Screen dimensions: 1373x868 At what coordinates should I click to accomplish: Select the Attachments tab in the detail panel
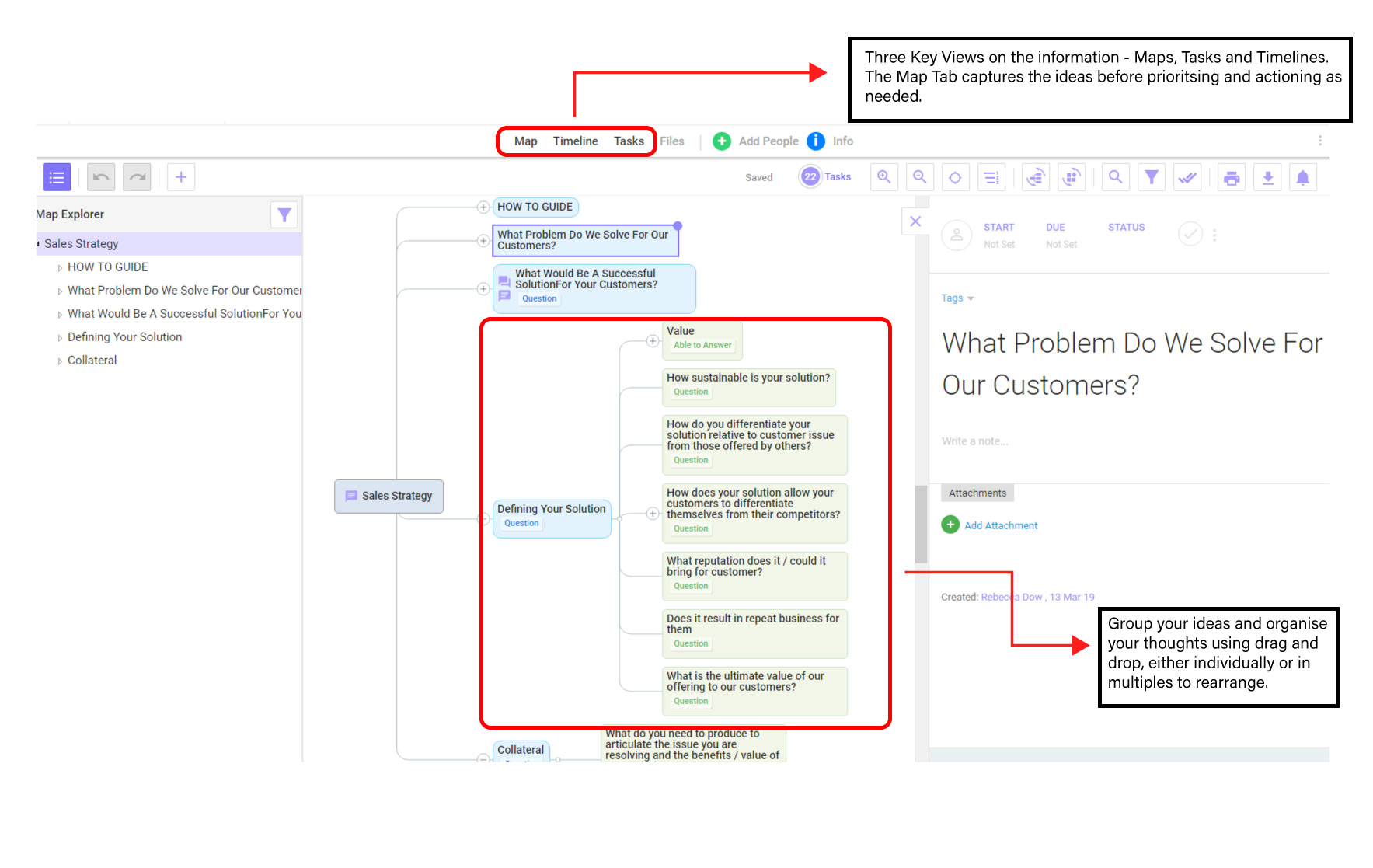click(977, 493)
